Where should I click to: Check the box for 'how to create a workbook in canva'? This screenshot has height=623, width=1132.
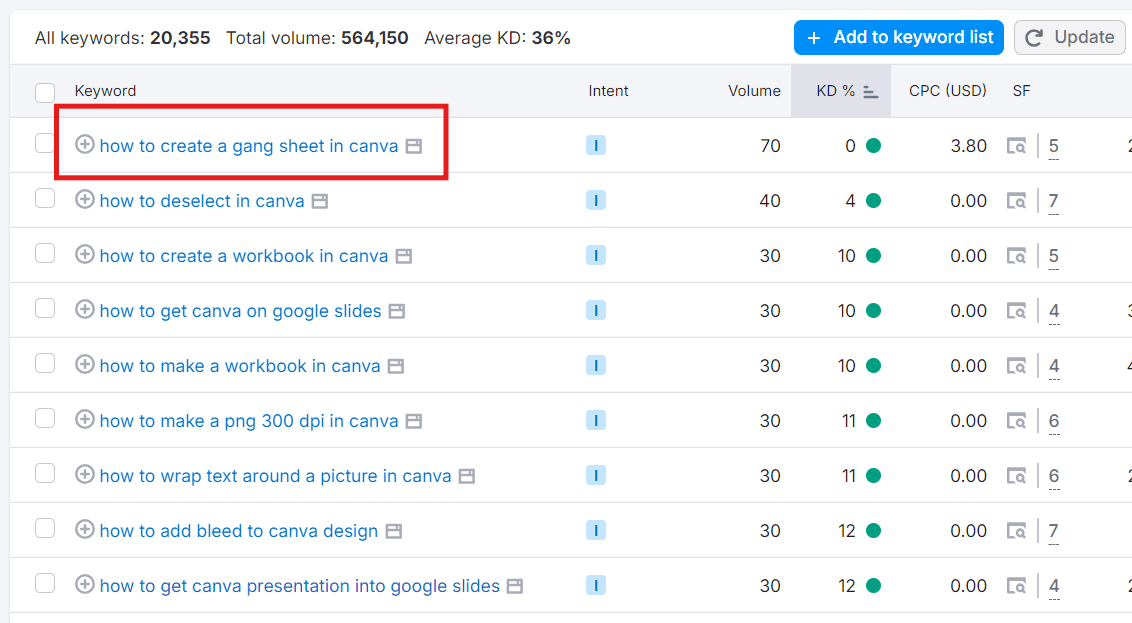tap(45, 253)
